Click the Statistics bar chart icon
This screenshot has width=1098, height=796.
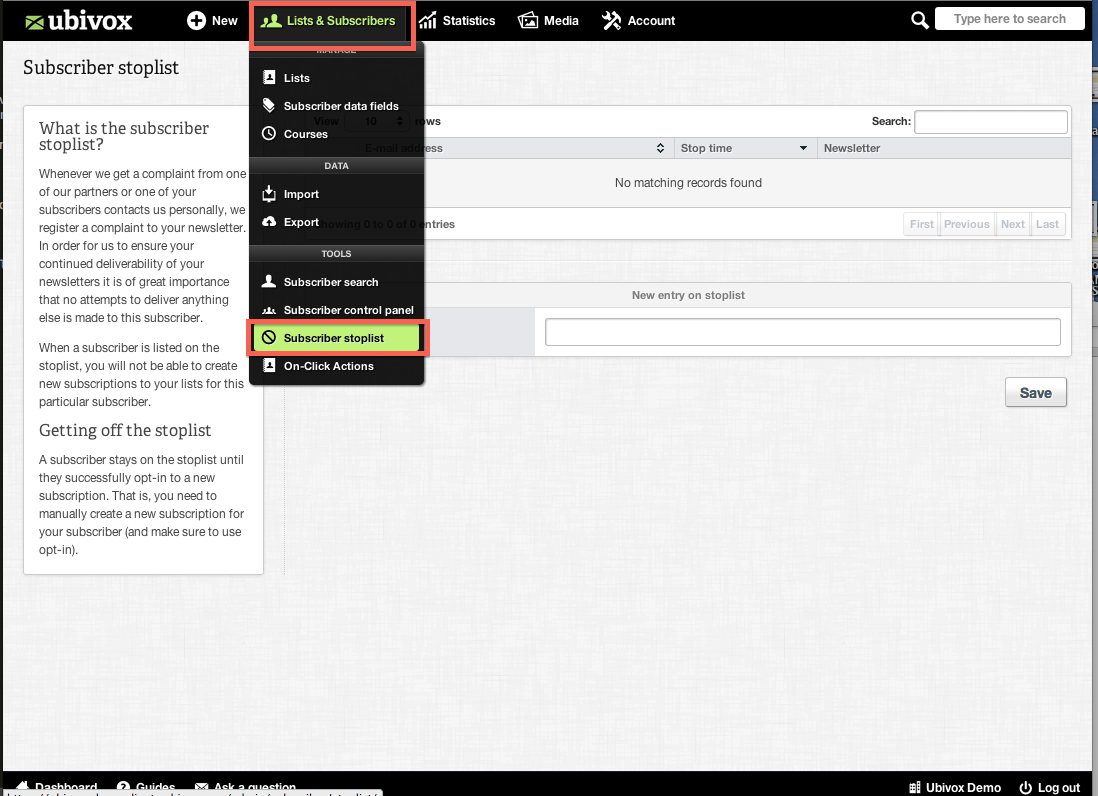[428, 20]
